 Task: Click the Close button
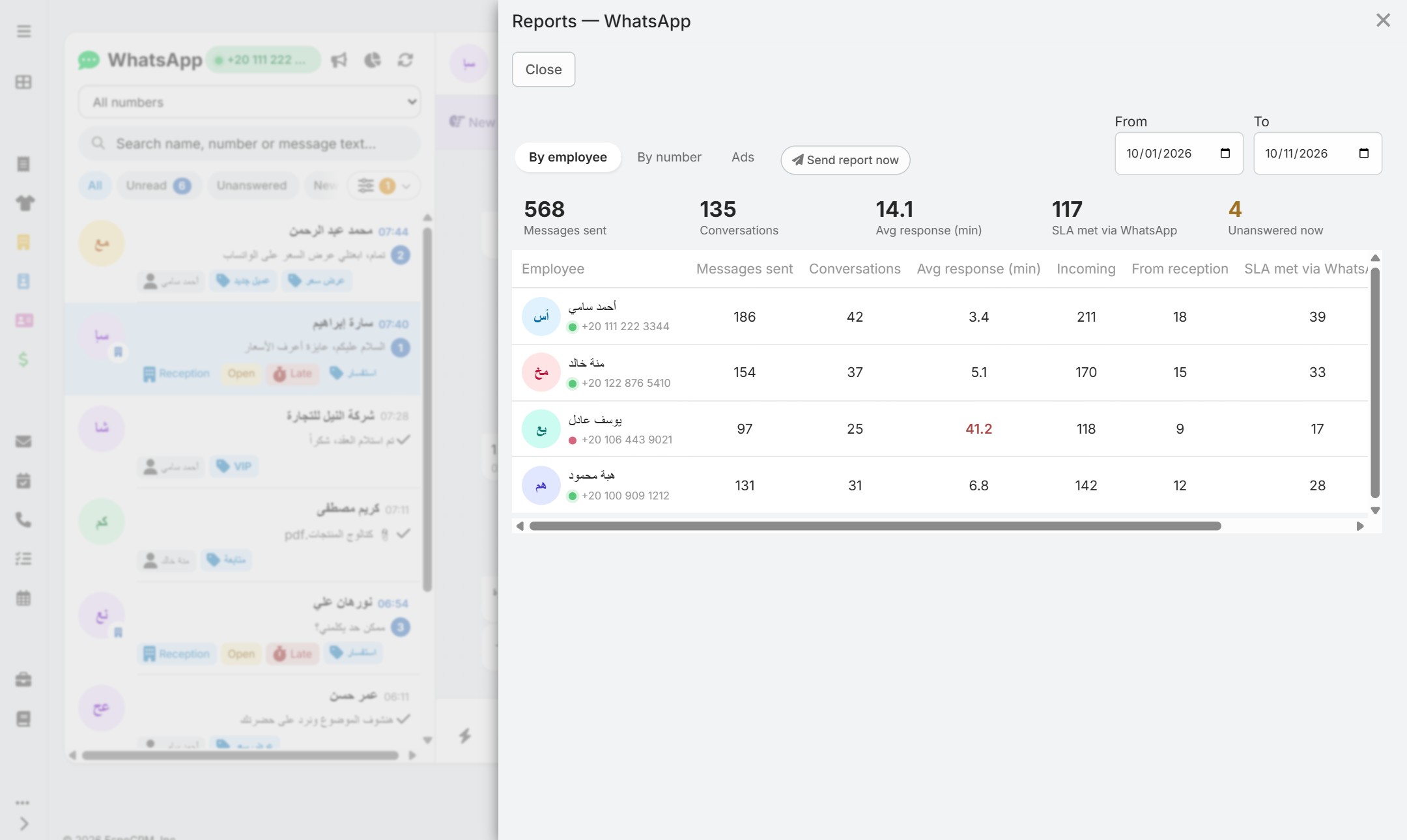coord(543,69)
